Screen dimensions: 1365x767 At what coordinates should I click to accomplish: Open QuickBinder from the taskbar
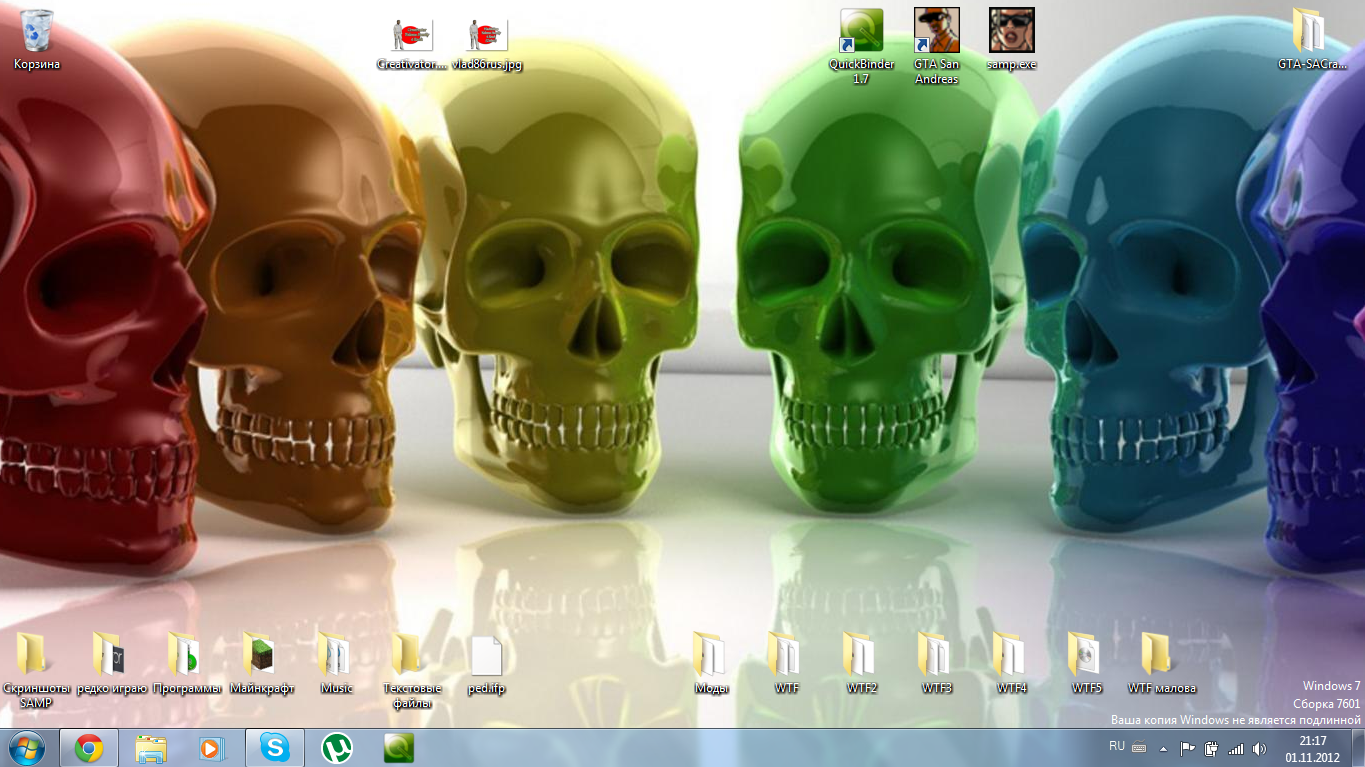pyautogui.click(x=399, y=748)
